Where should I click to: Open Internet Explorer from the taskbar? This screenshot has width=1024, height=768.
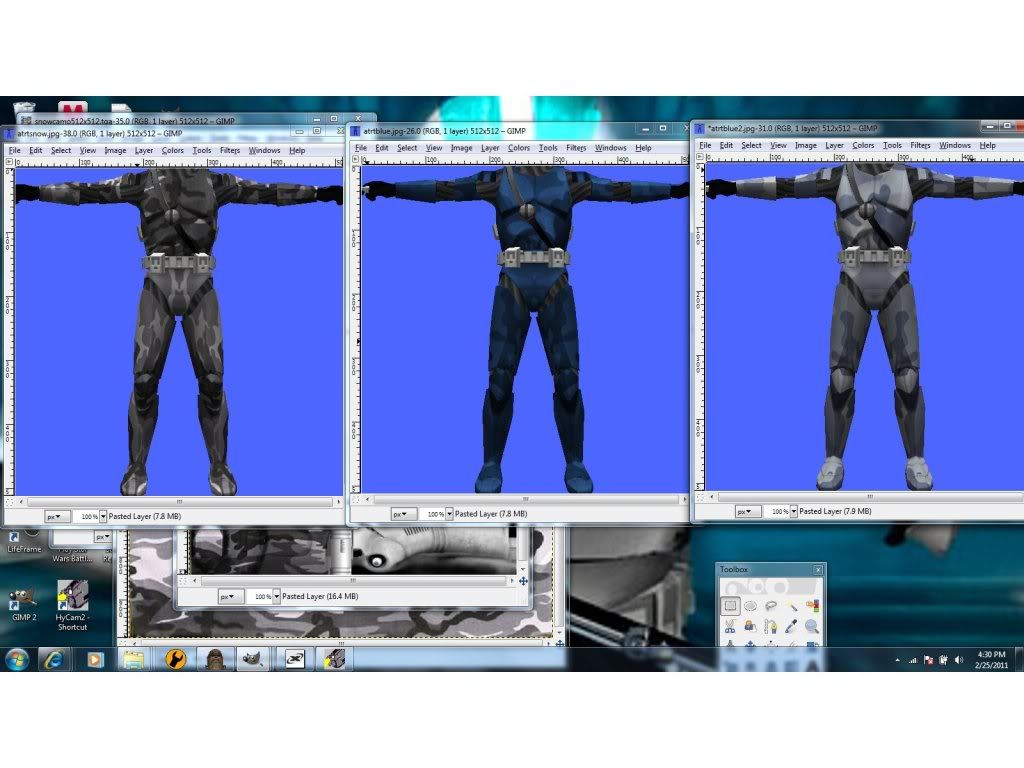[x=54, y=660]
